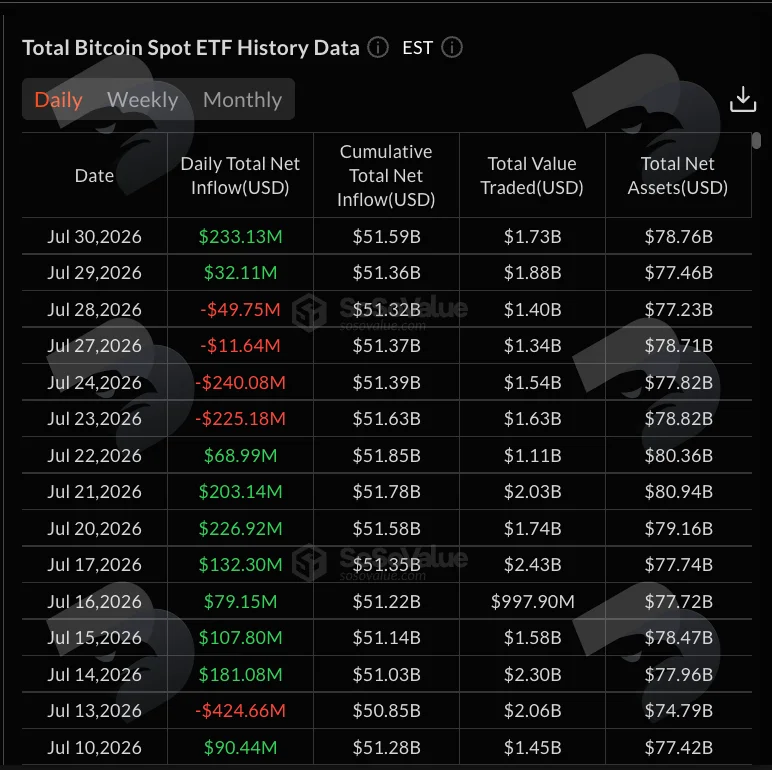Select the Jul 30,2026 date cell
This screenshot has height=770, width=772.
click(x=95, y=236)
